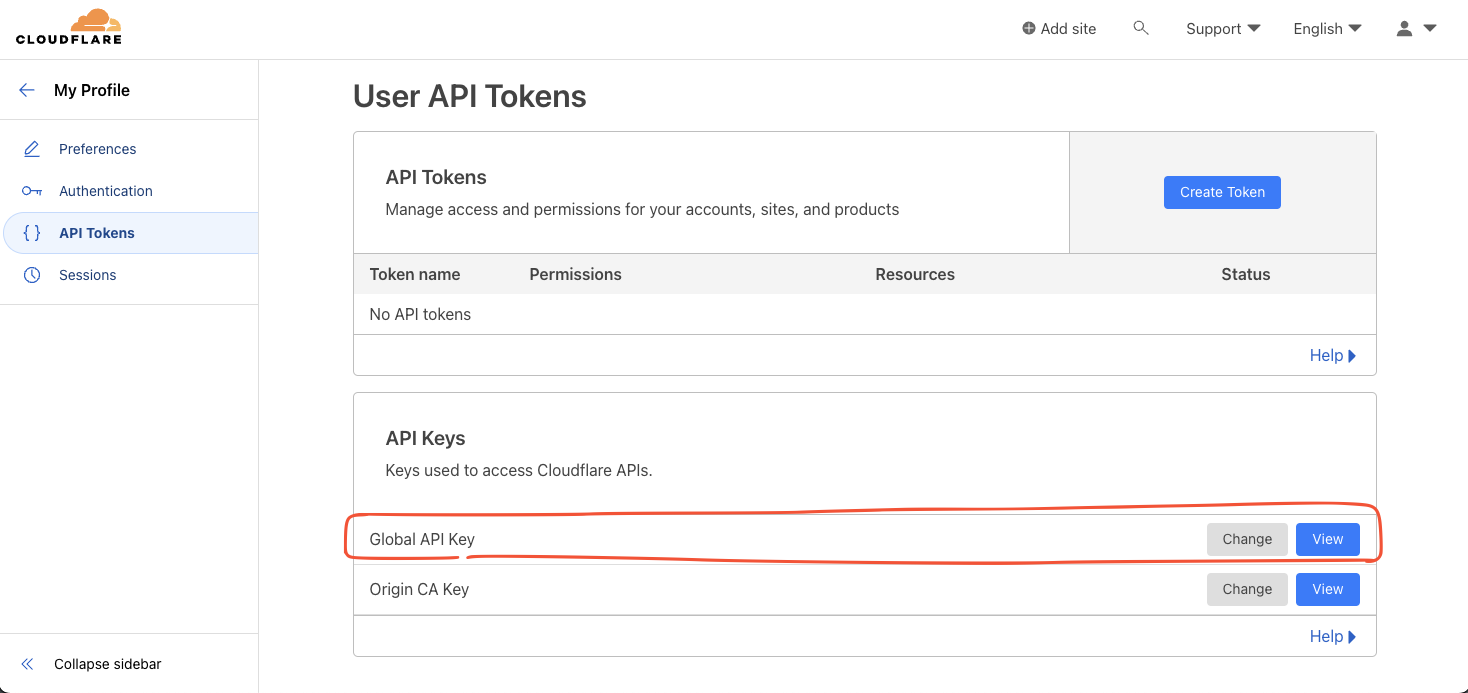1468x693 pixels.
Task: Change the Origin CA Key
Action: [x=1246, y=589]
